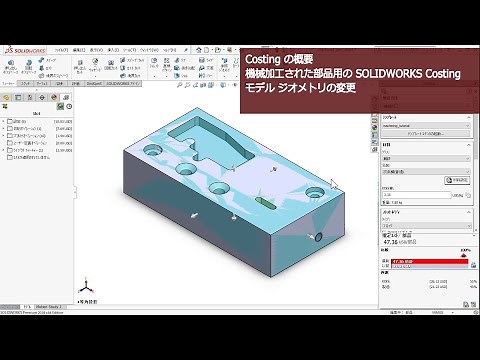Expand the library feature folder (1.00 USD)
This screenshot has width=480, height=360.
tap(3, 150)
